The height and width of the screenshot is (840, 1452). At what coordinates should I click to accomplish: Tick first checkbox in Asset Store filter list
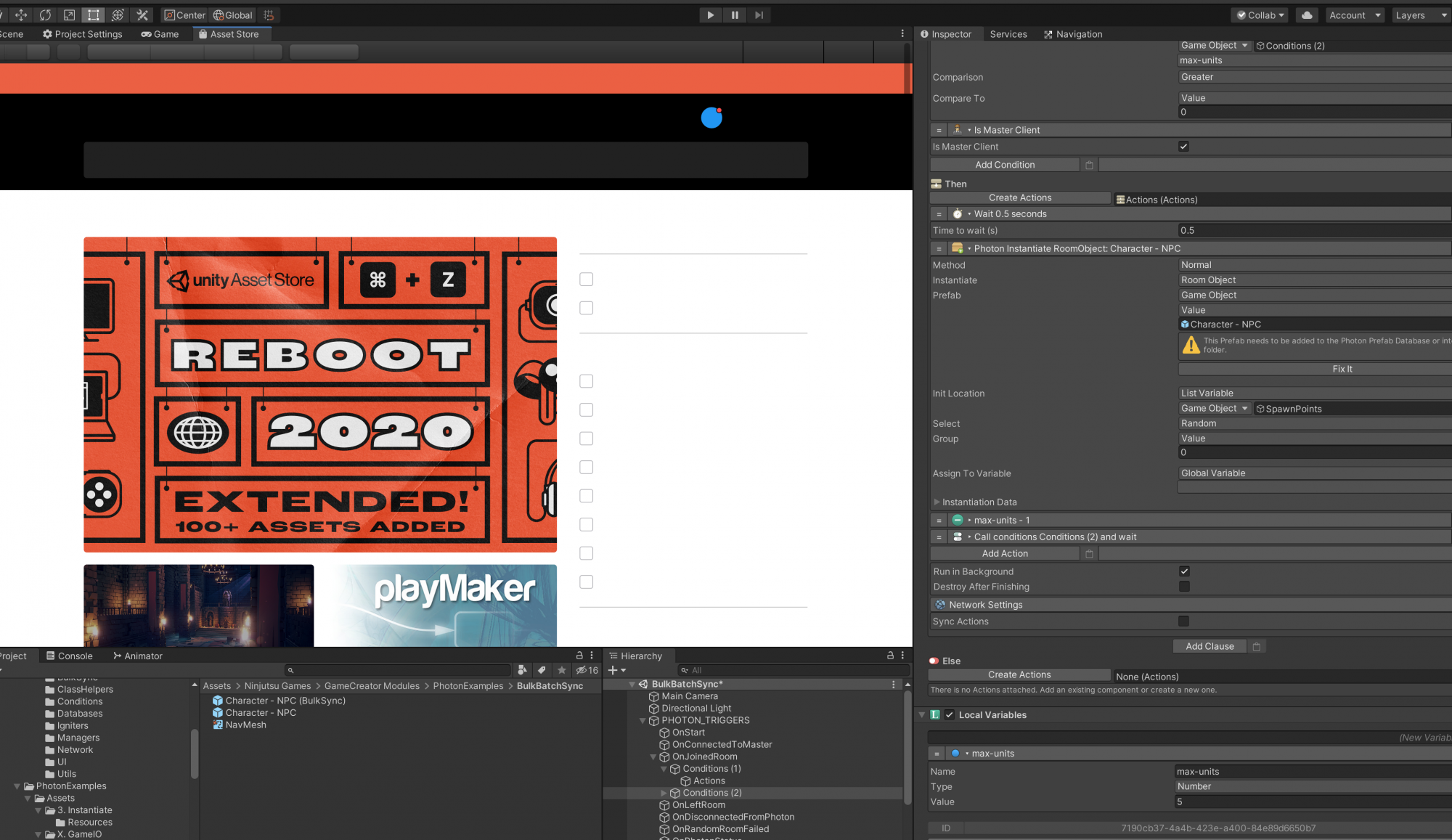pos(586,280)
